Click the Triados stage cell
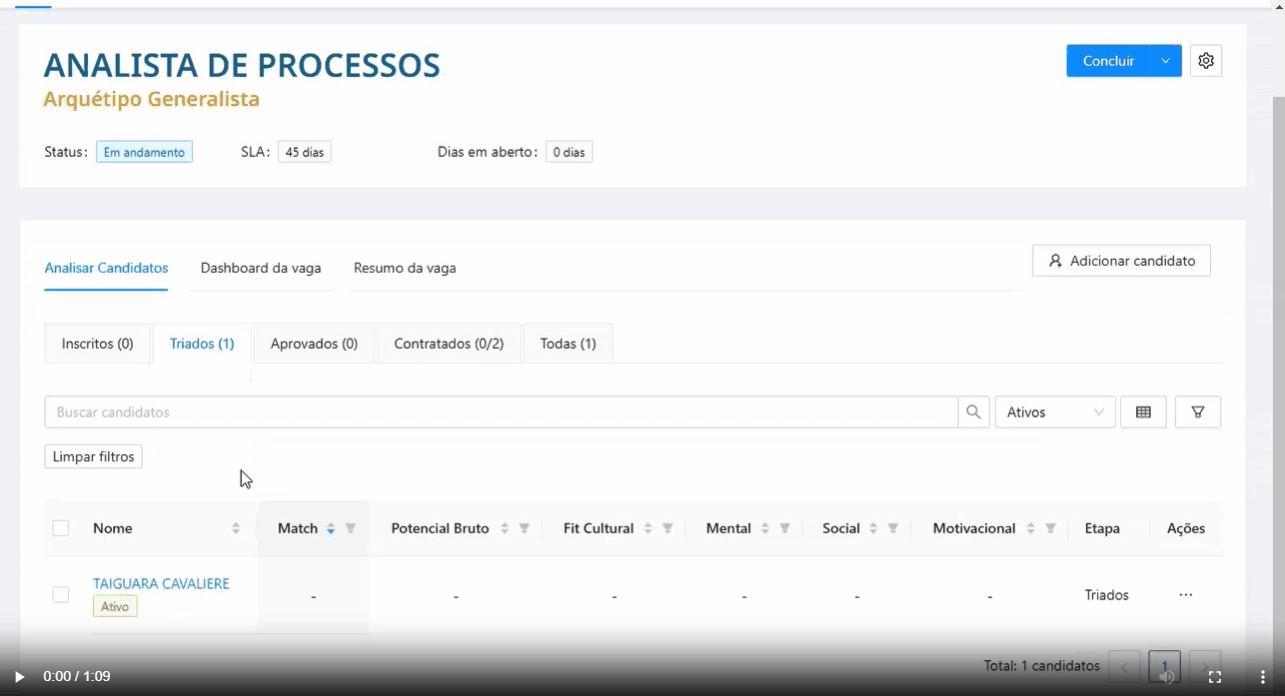Screen dimensions: 1285x696 pos(1107,595)
